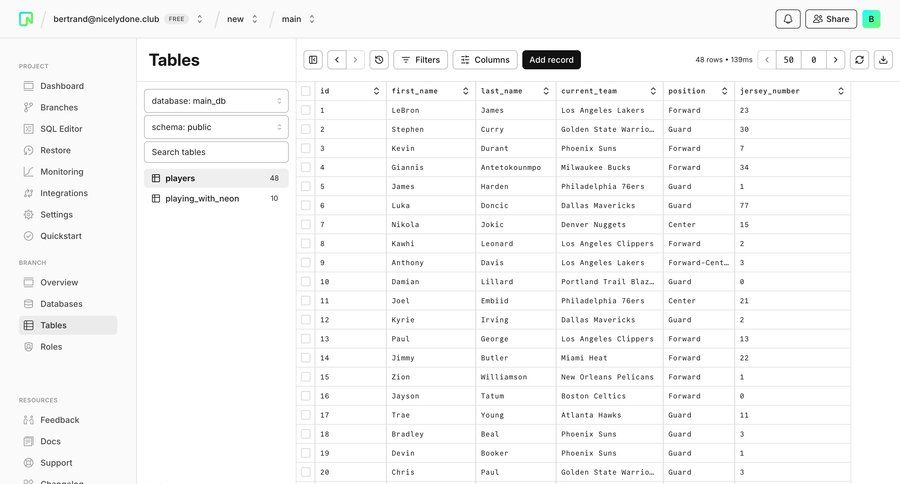900x484 pixels.
Task: Collapse the tables side panel icon
Action: (x=313, y=60)
